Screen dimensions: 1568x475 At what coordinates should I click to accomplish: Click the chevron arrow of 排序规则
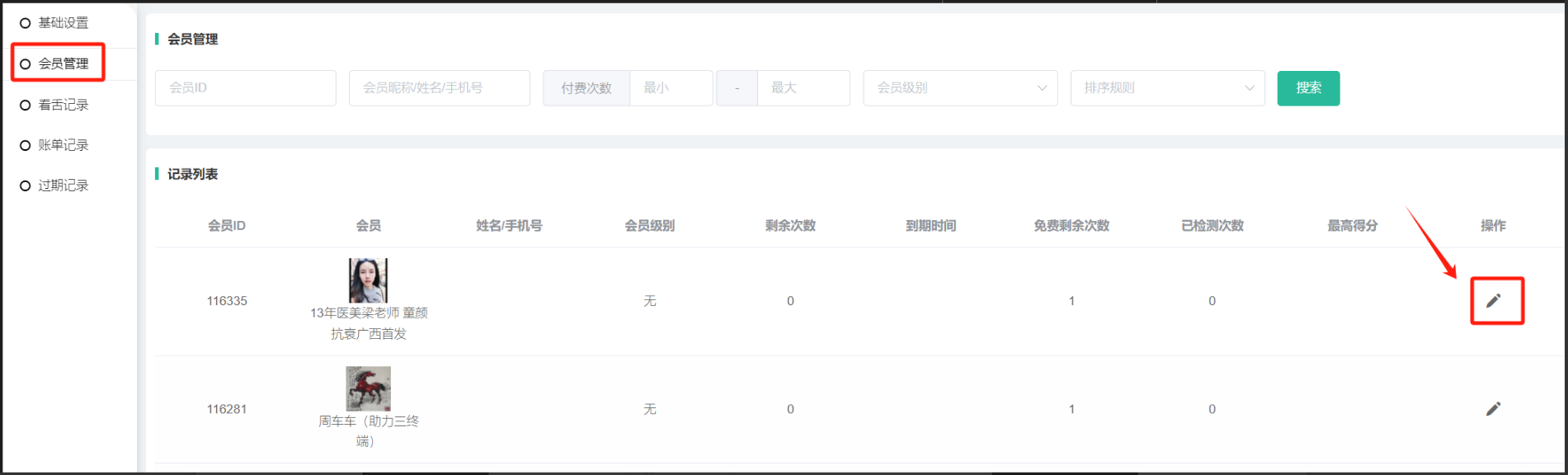click(x=1250, y=88)
